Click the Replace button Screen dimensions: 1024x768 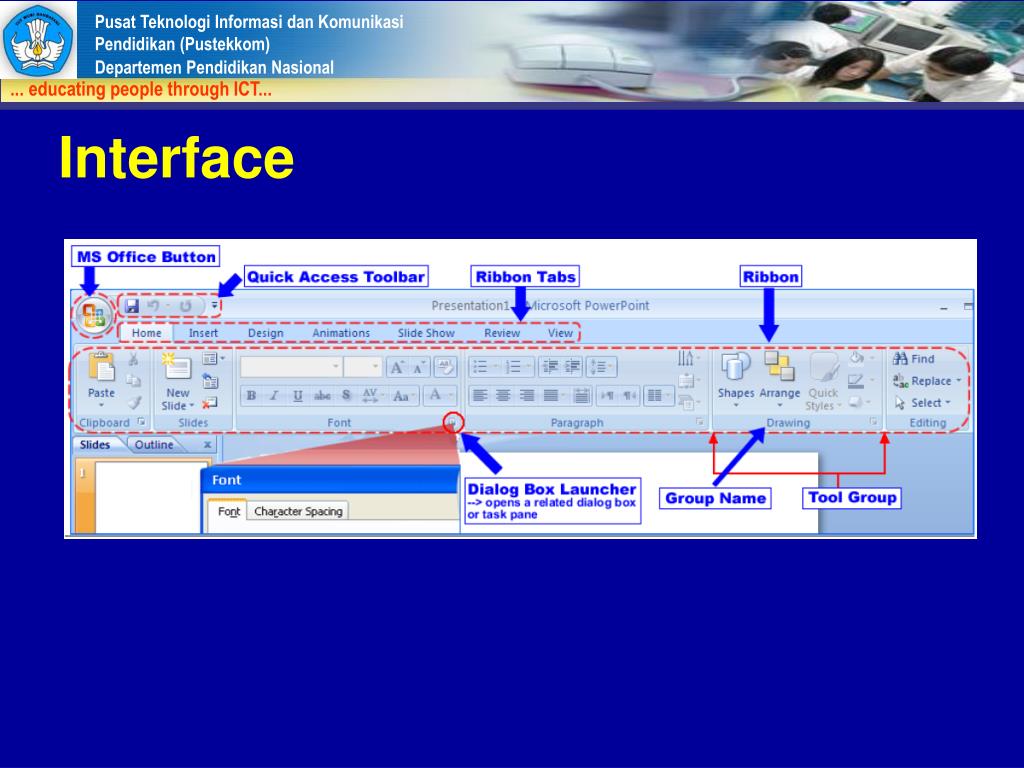click(927, 381)
